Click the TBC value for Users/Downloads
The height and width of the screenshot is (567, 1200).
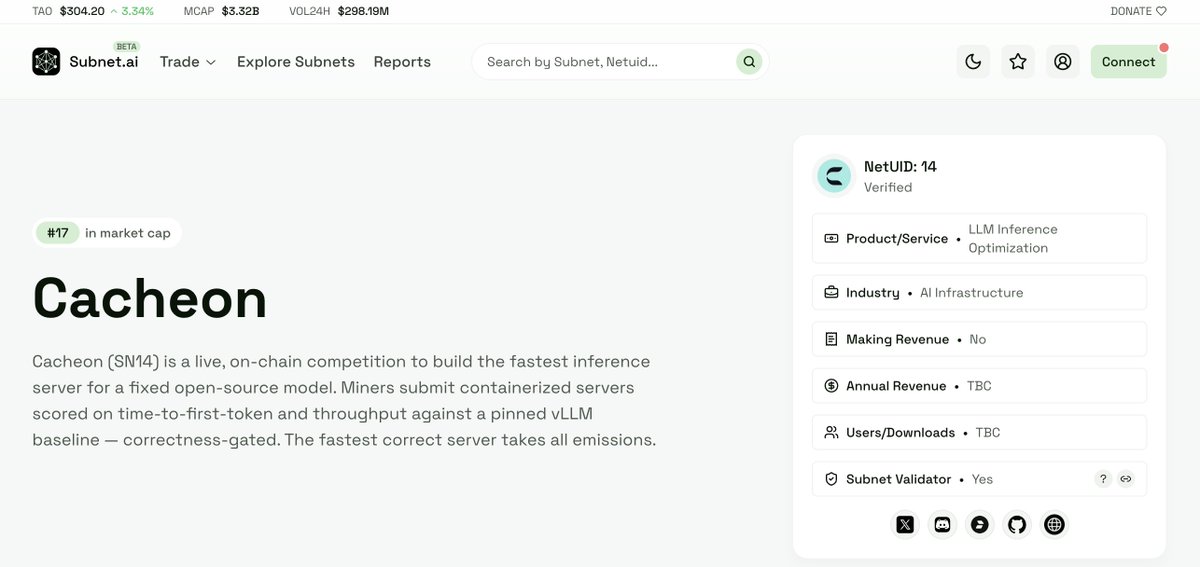tap(988, 432)
